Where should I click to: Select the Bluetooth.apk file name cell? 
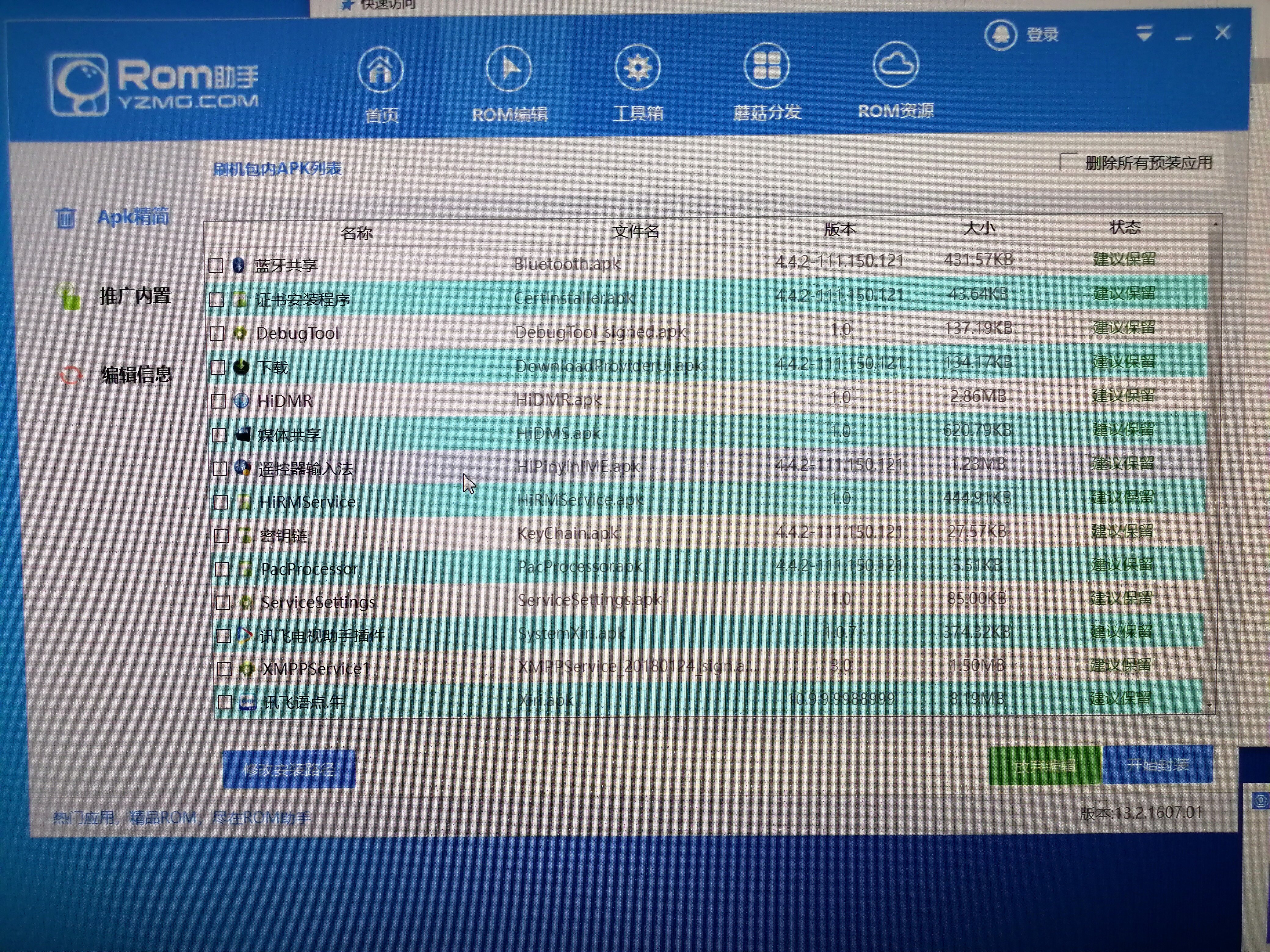pos(567,263)
